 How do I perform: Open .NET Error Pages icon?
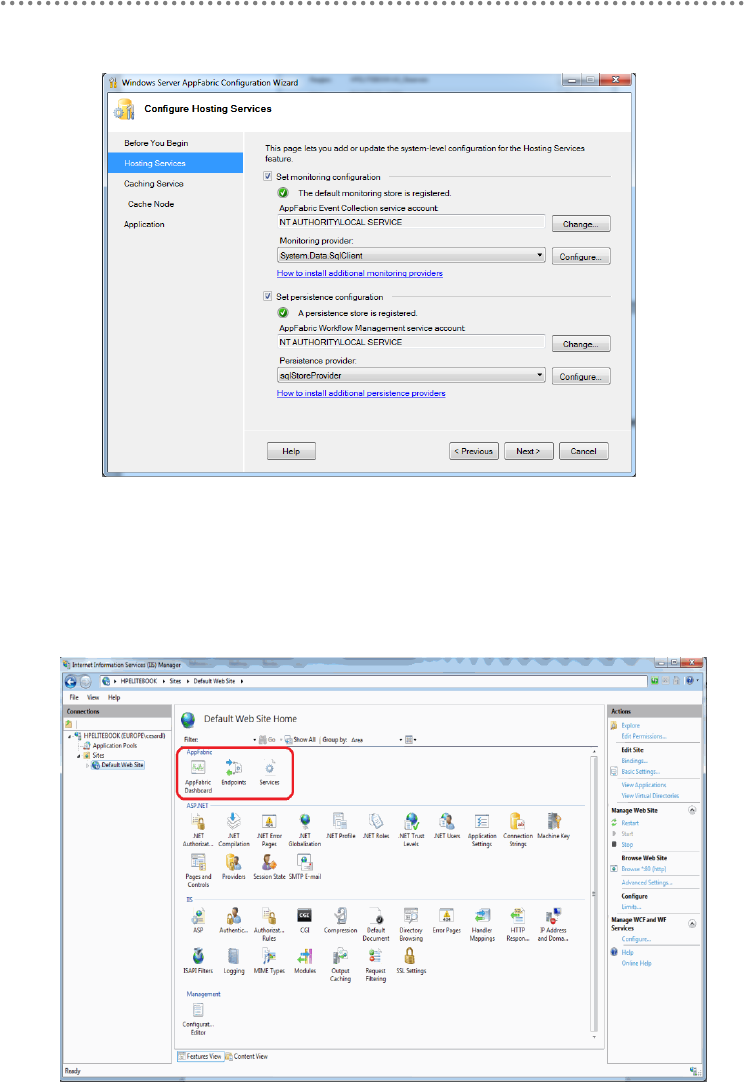(x=269, y=829)
